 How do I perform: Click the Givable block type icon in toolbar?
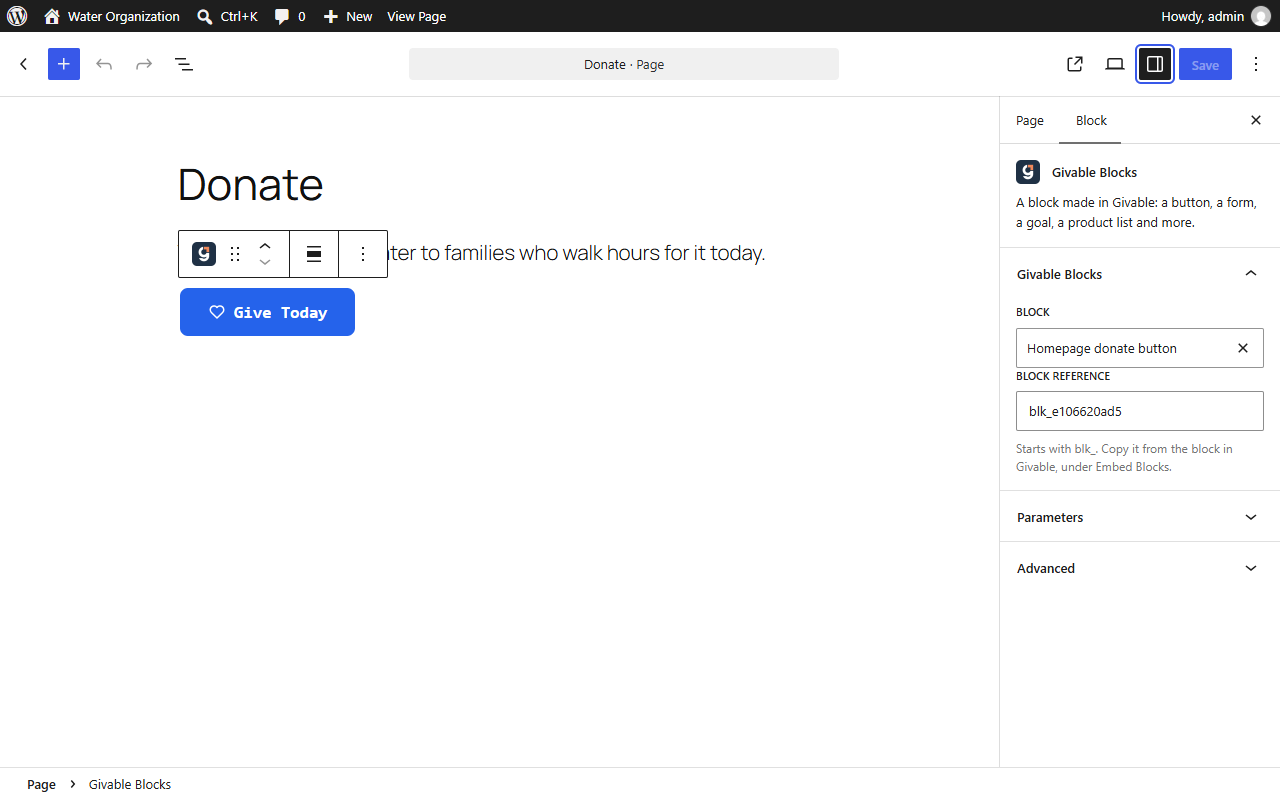coord(204,254)
